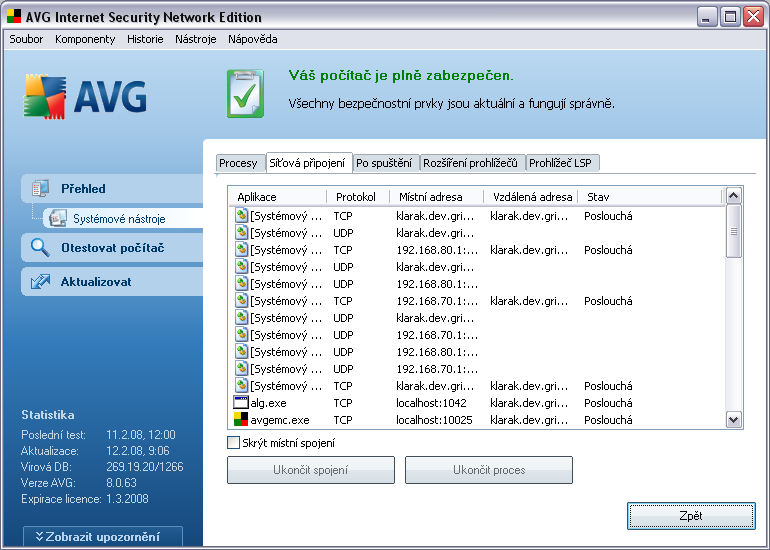
Task: Click the icon of the first Systémový TCP row
Action: (241, 216)
